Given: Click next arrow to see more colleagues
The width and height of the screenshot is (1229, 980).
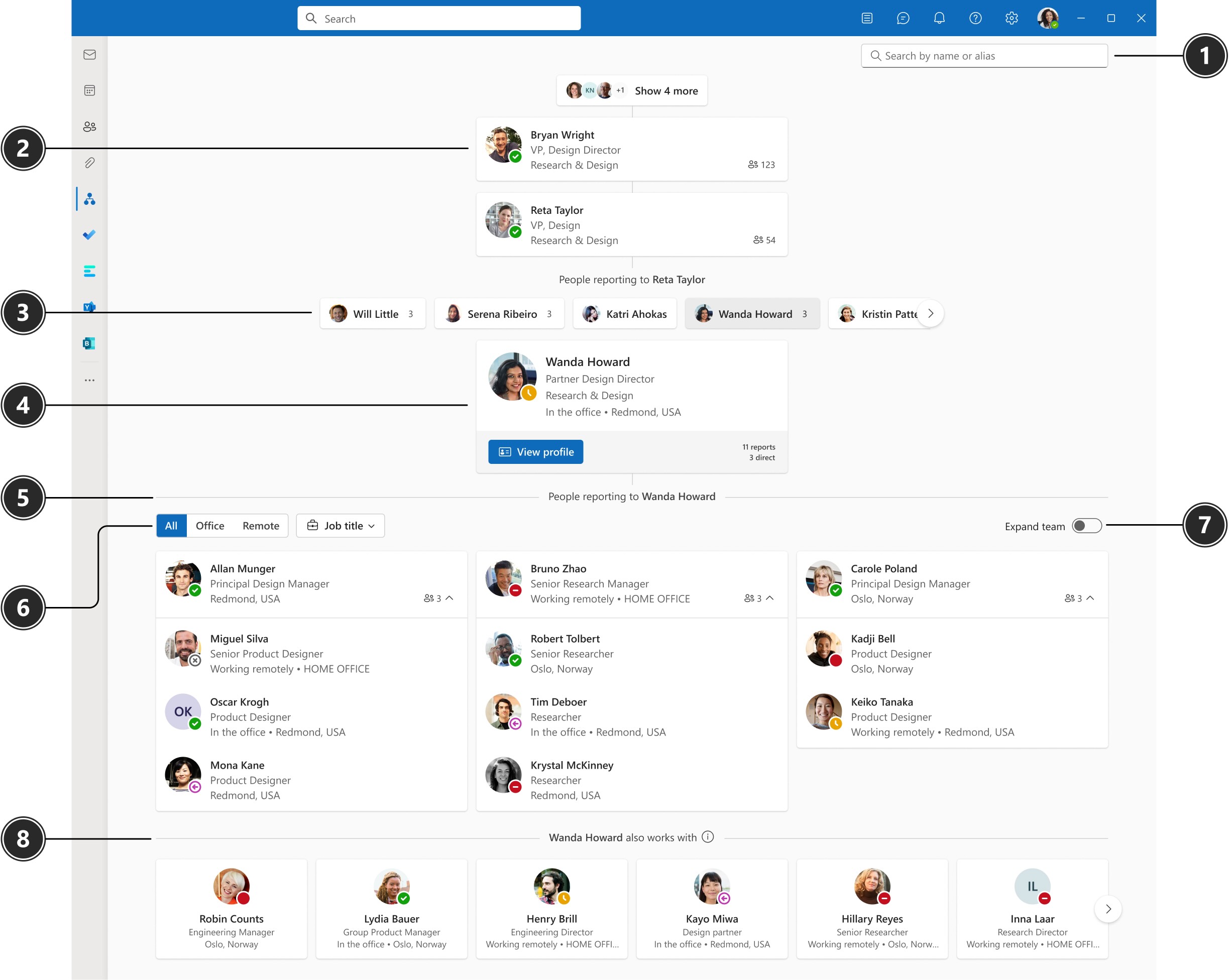Looking at the screenshot, I should click(1109, 909).
